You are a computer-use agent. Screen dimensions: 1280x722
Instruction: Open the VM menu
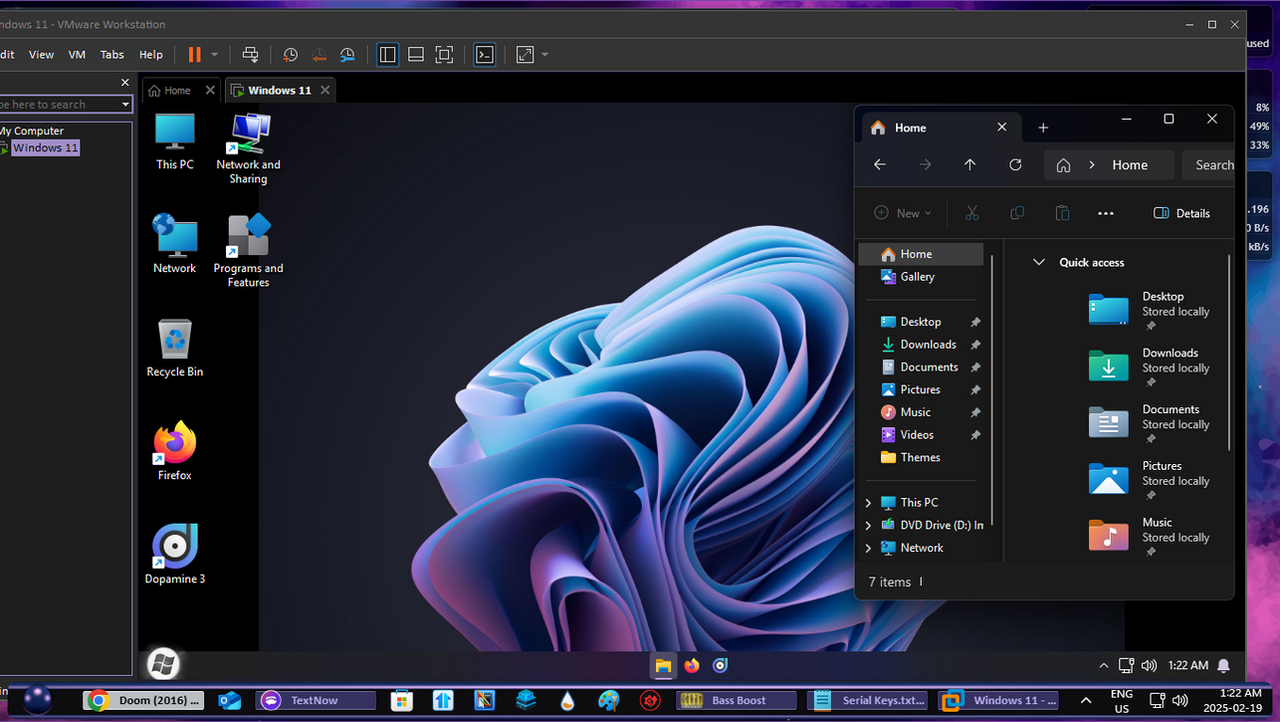pos(77,55)
